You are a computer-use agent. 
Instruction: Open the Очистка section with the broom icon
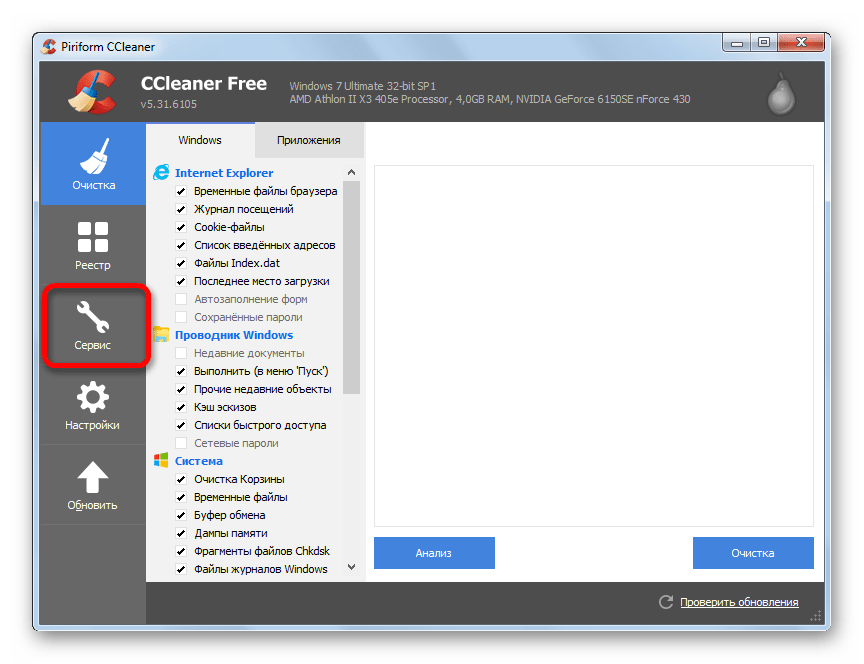(x=92, y=163)
